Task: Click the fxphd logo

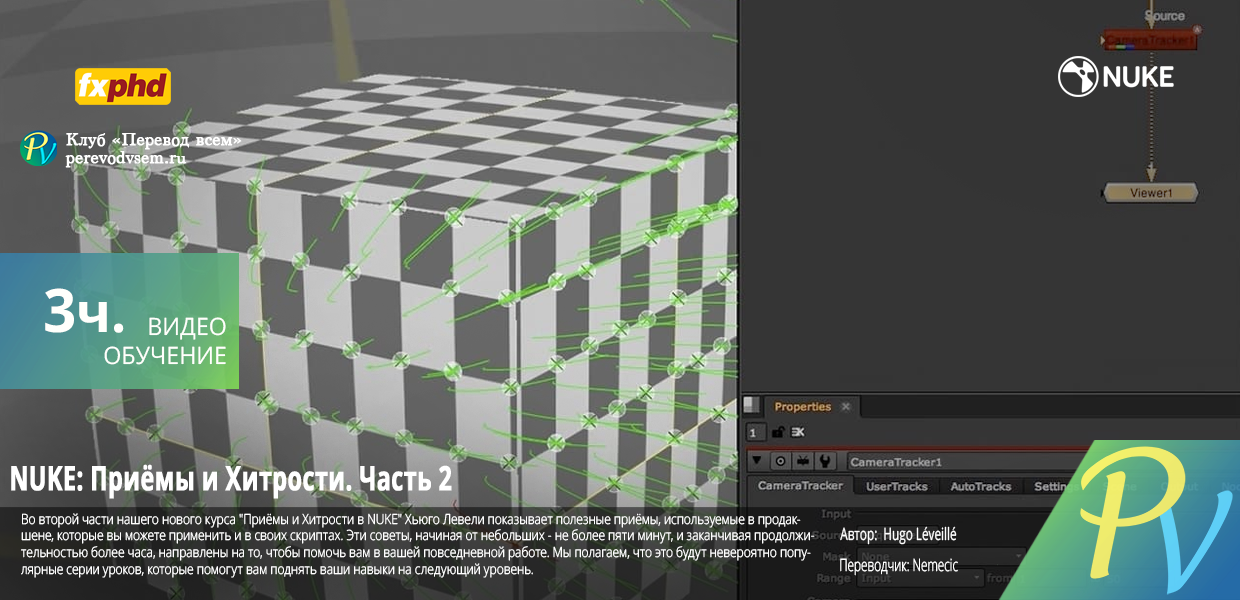Action: 123,87
